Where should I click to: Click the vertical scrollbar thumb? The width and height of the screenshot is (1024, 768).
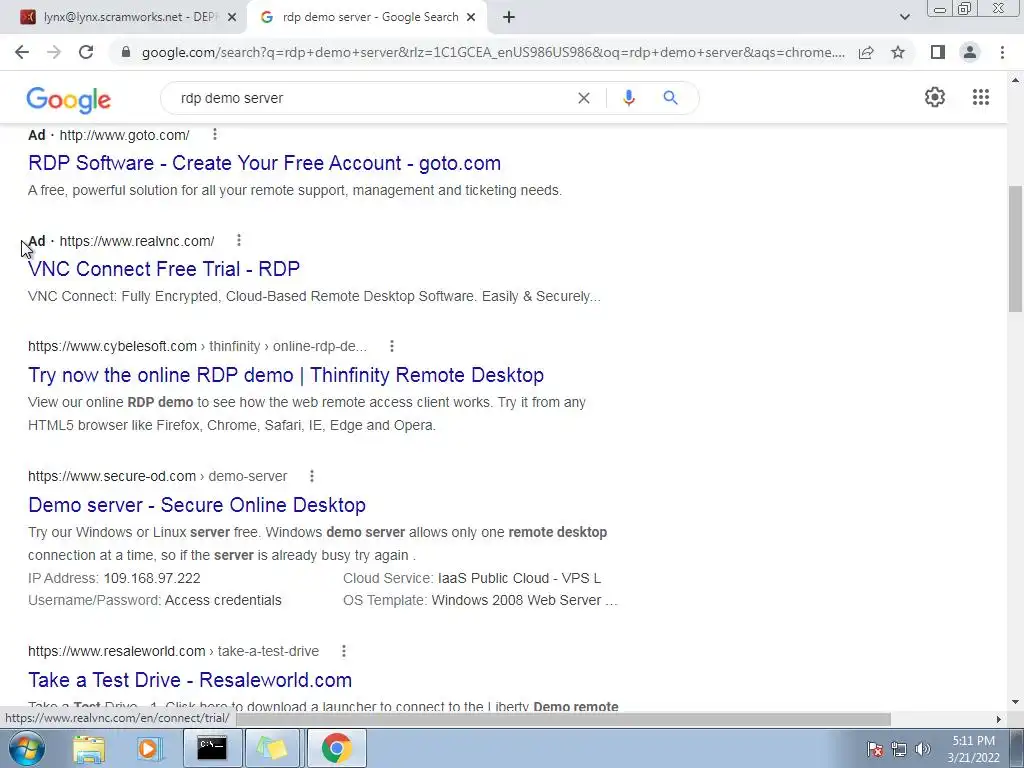coord(1015,251)
